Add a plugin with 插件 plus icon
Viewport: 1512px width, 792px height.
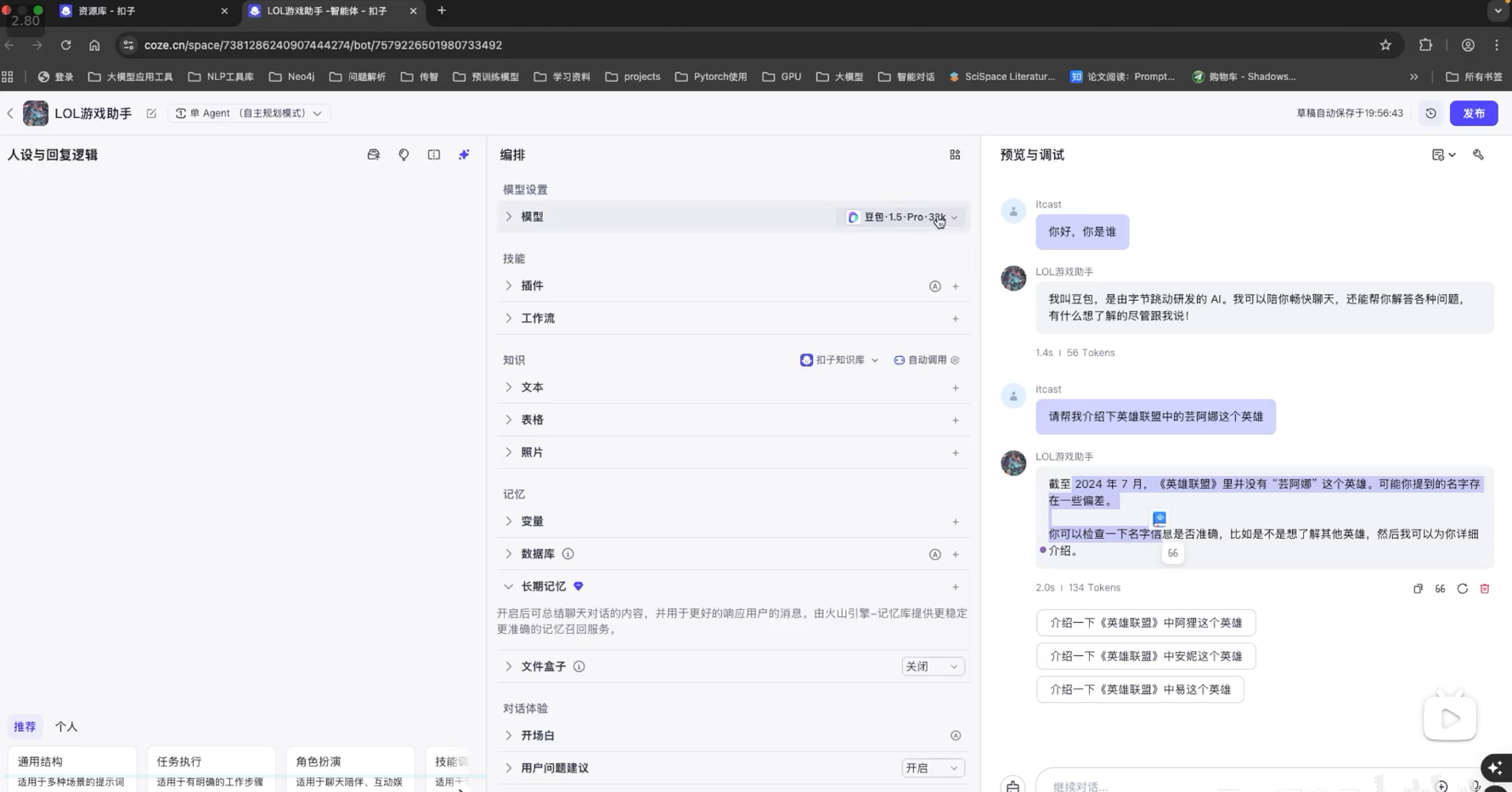[956, 286]
